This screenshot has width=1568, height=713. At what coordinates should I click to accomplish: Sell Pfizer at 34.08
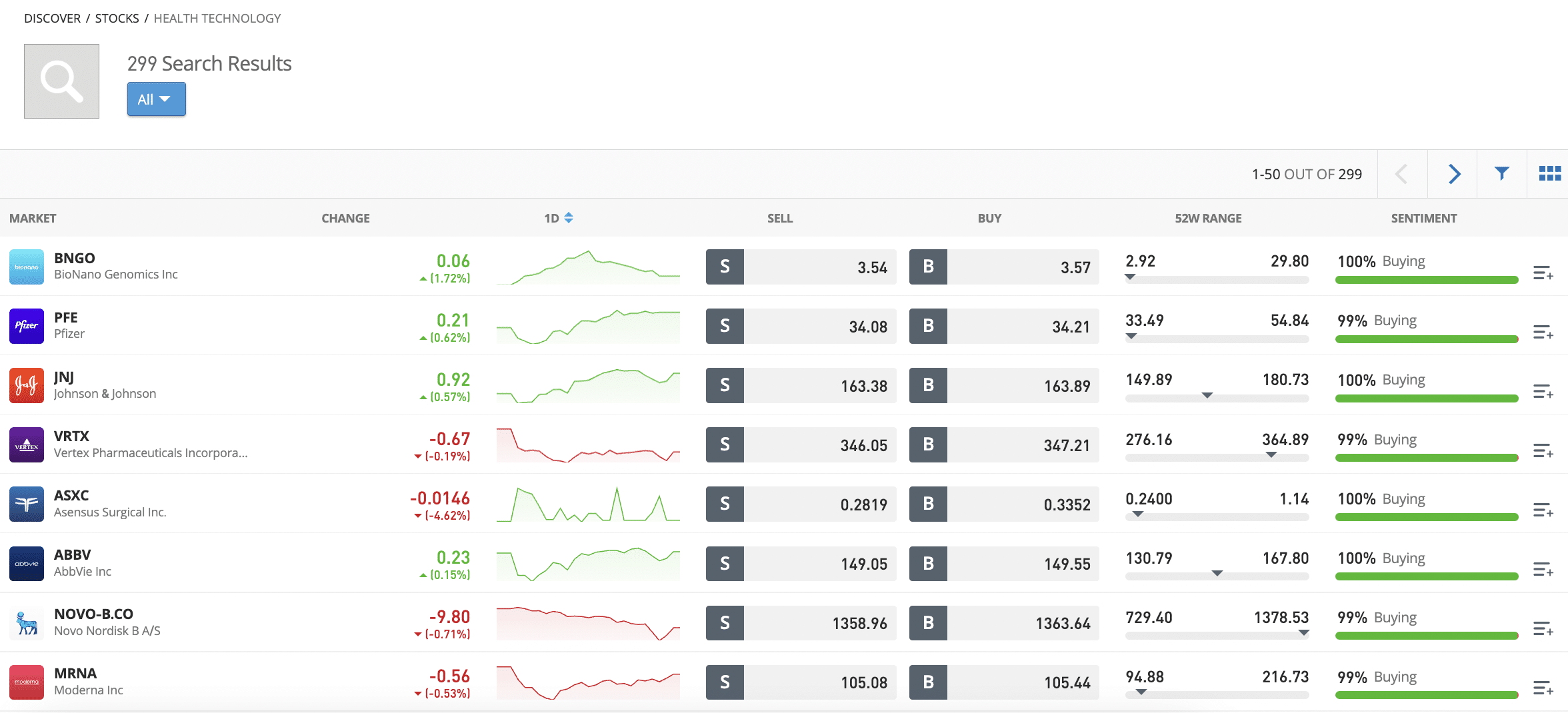tap(801, 326)
